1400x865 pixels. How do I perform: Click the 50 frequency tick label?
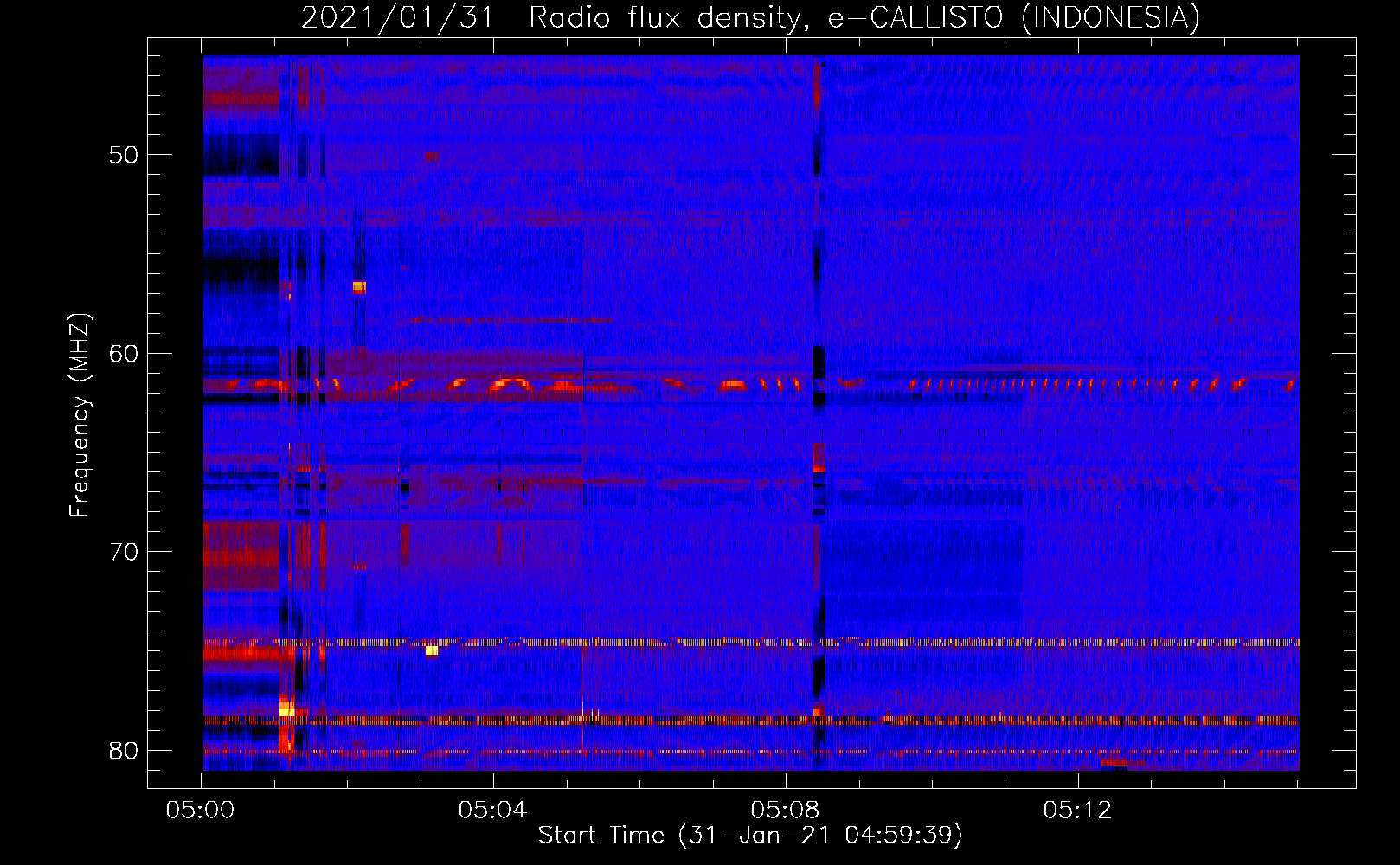click(x=124, y=155)
